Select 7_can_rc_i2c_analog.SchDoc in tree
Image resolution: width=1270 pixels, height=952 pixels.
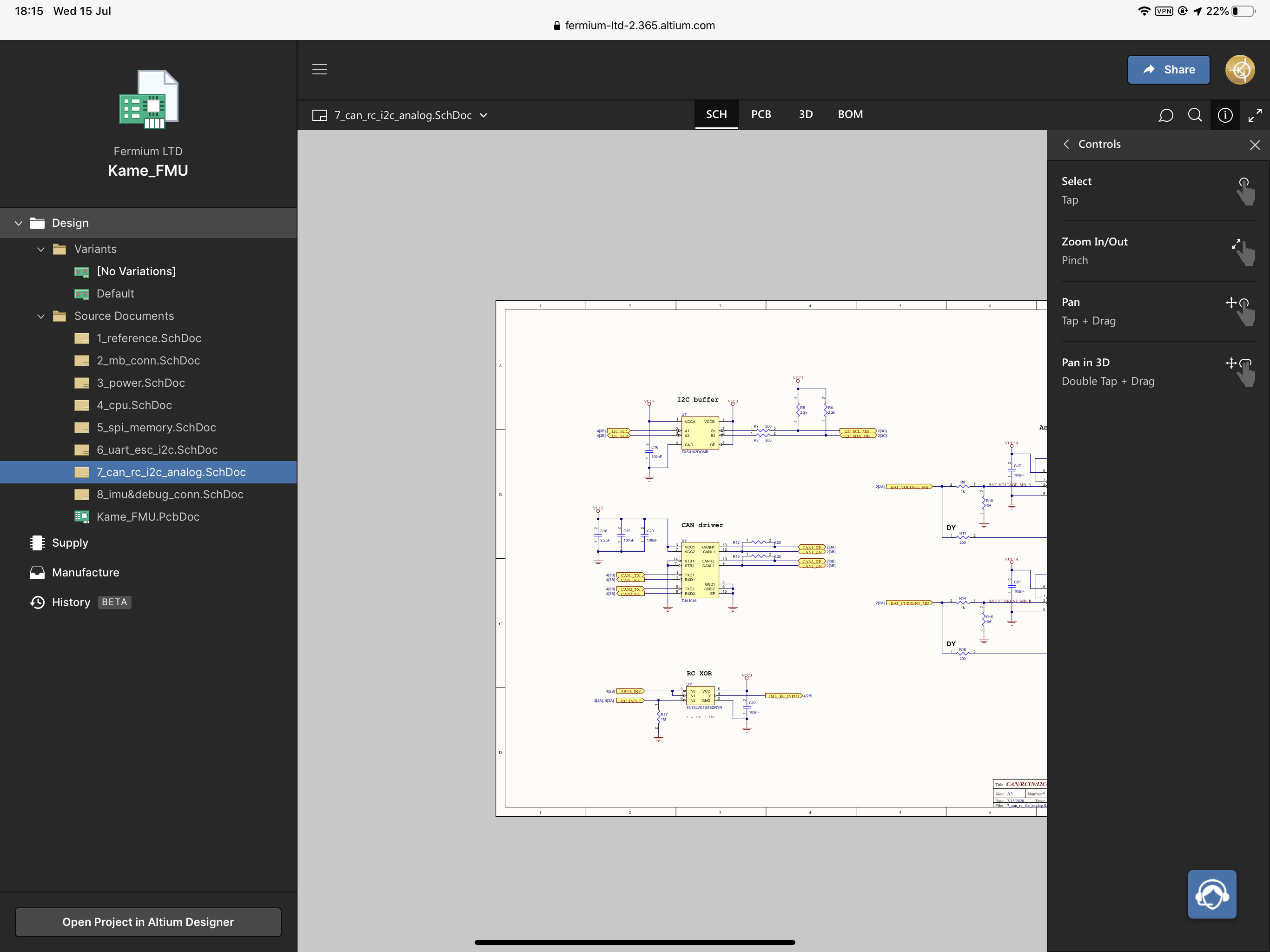click(x=148, y=472)
